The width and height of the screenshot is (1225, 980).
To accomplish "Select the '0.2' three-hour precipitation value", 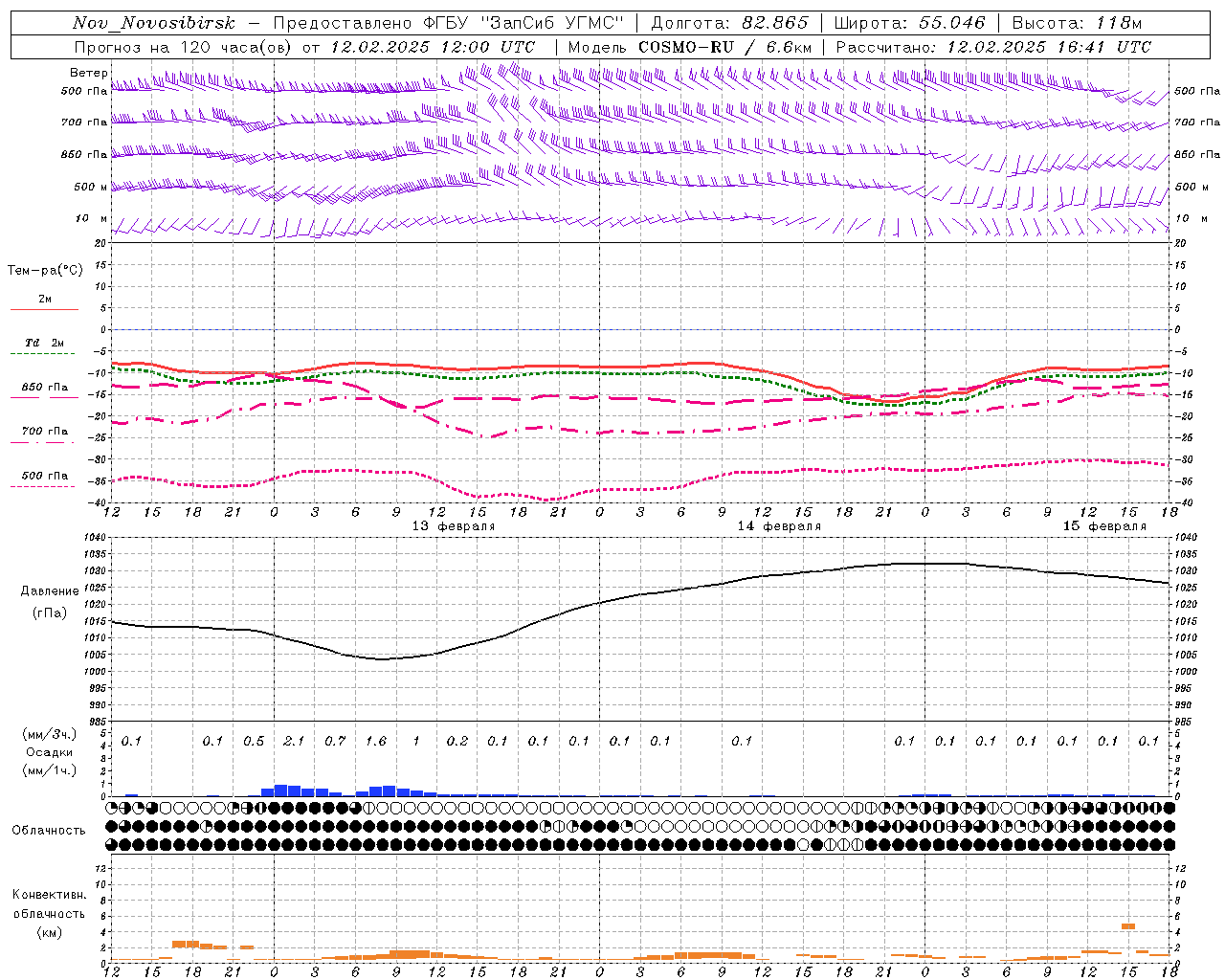I will pyautogui.click(x=457, y=741).
